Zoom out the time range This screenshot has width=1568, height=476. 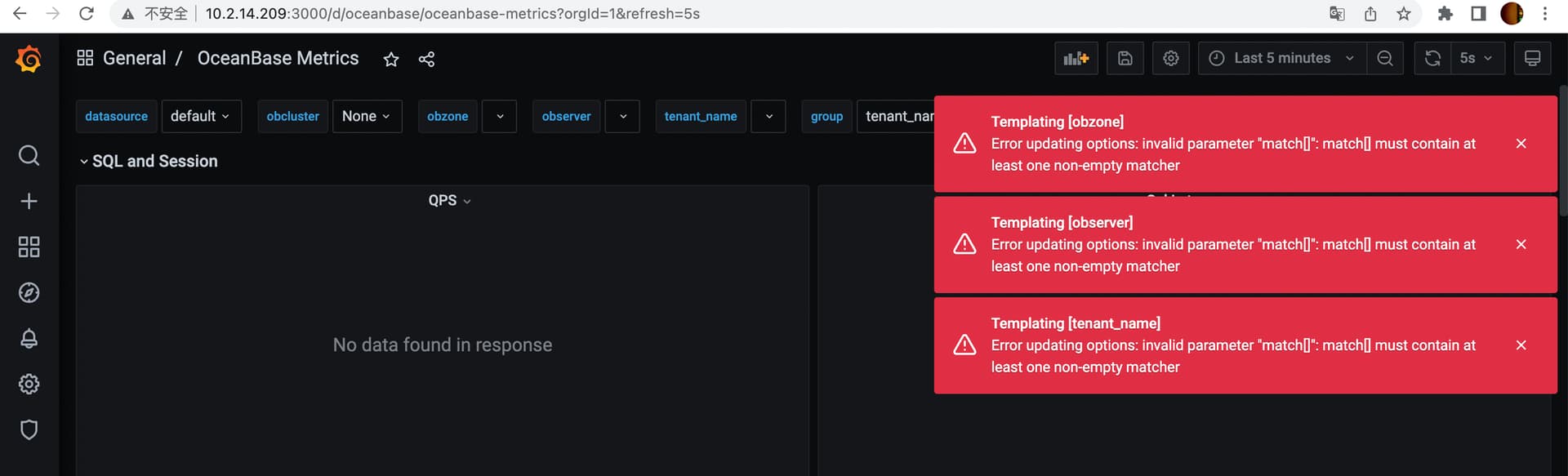pos(1385,58)
